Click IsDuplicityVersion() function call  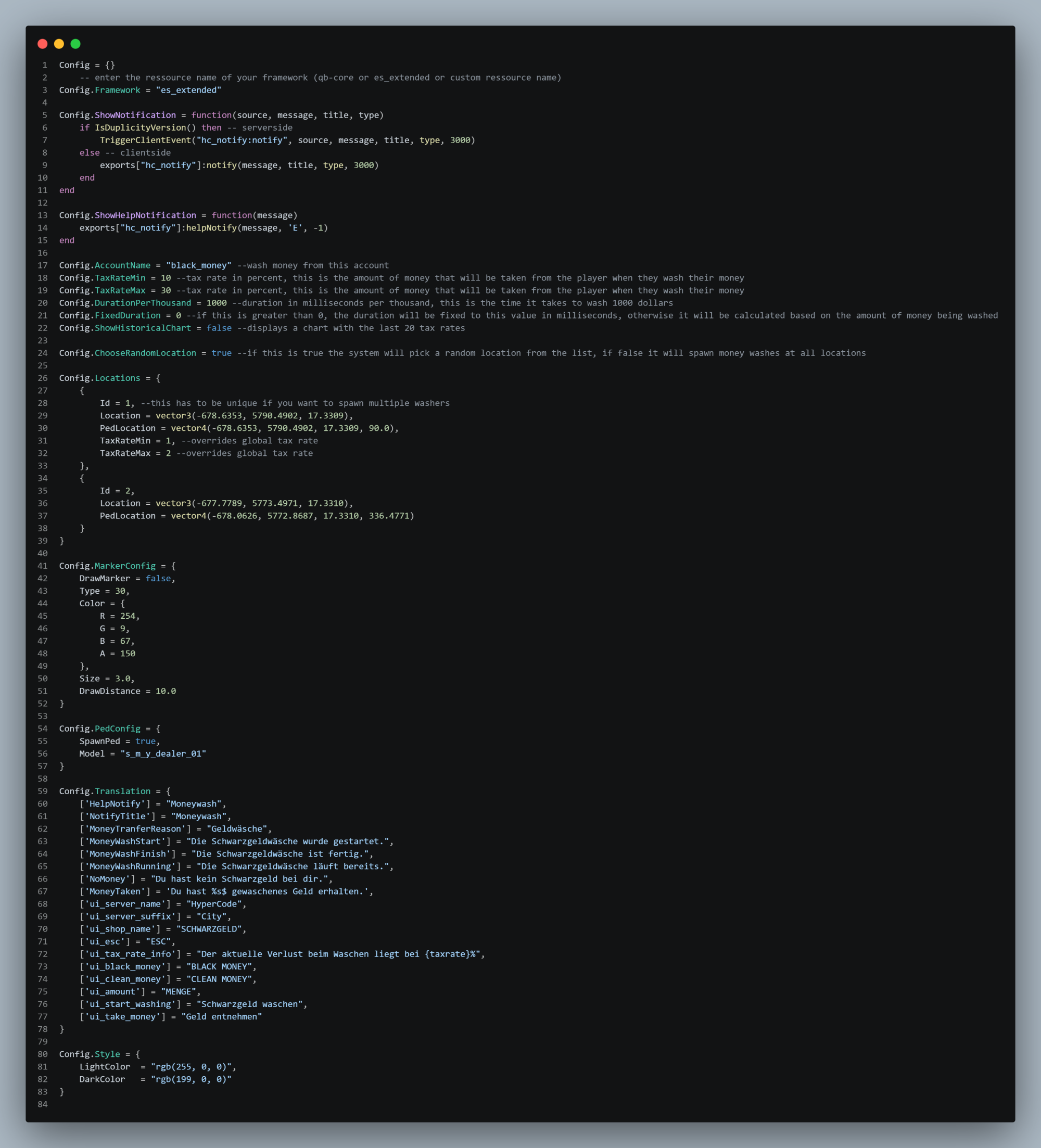pyautogui.click(x=145, y=127)
